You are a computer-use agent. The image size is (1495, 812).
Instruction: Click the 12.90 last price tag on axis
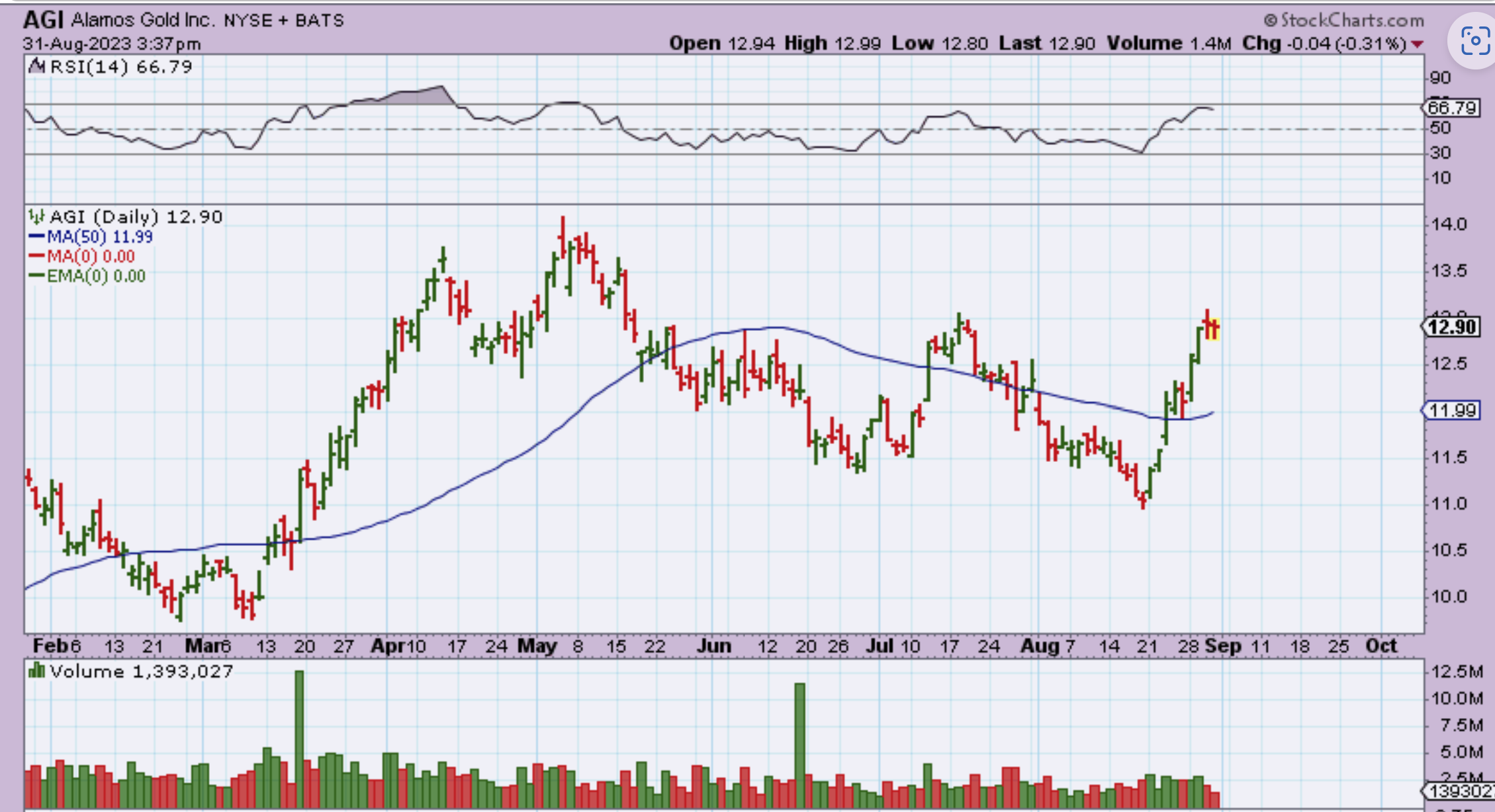pos(1452,327)
